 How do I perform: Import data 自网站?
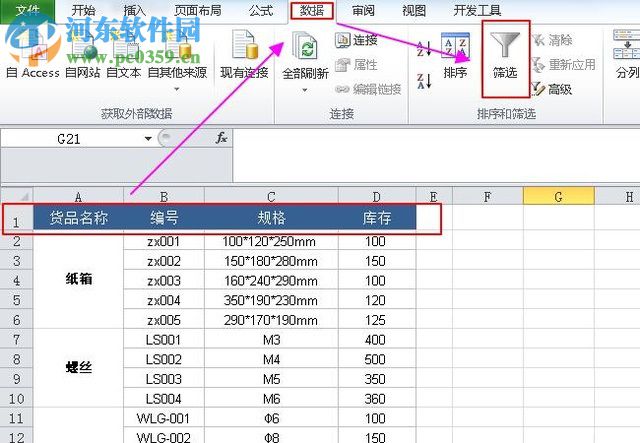83,55
